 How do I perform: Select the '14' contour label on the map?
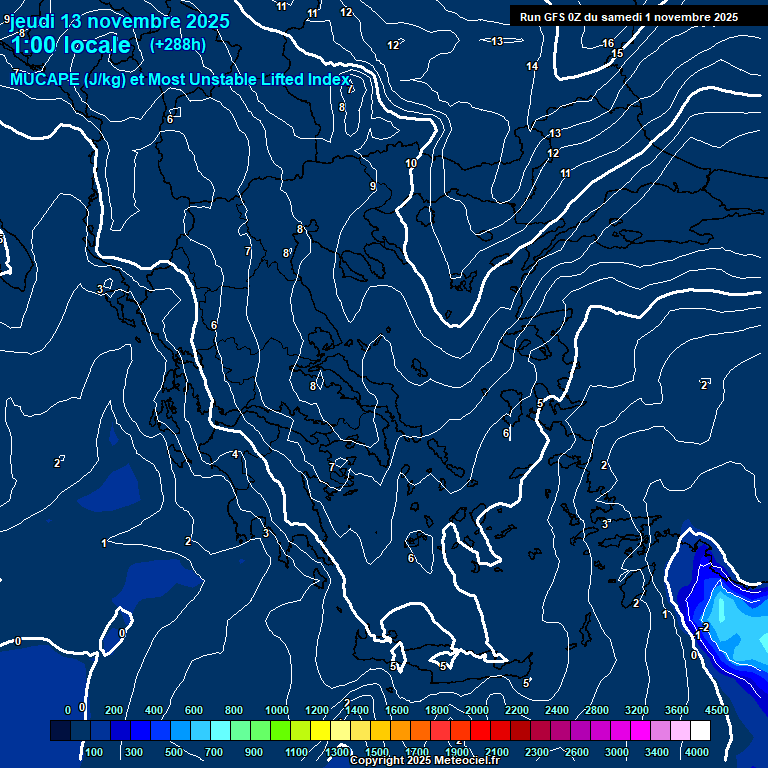[532, 66]
